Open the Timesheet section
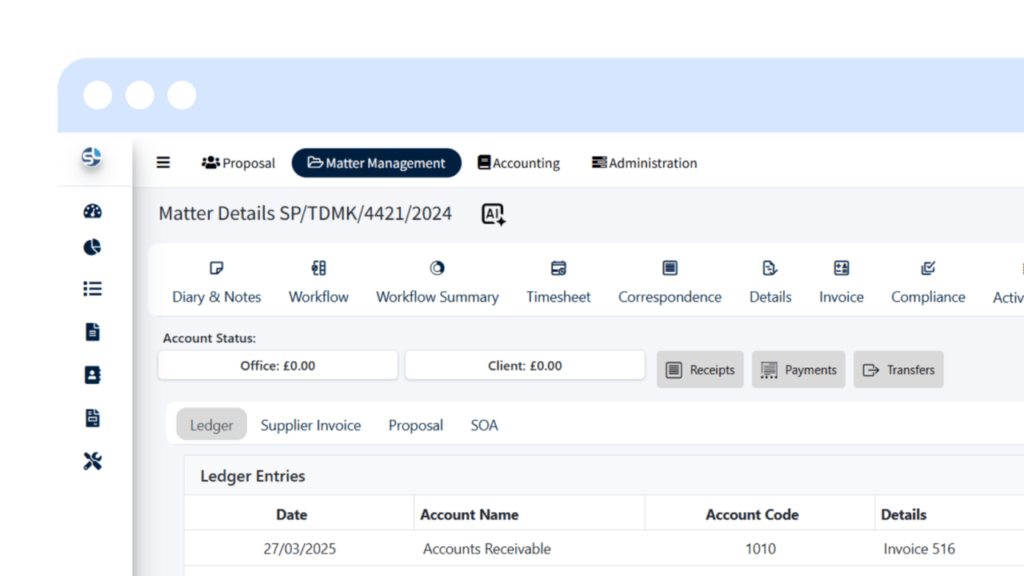 558,283
